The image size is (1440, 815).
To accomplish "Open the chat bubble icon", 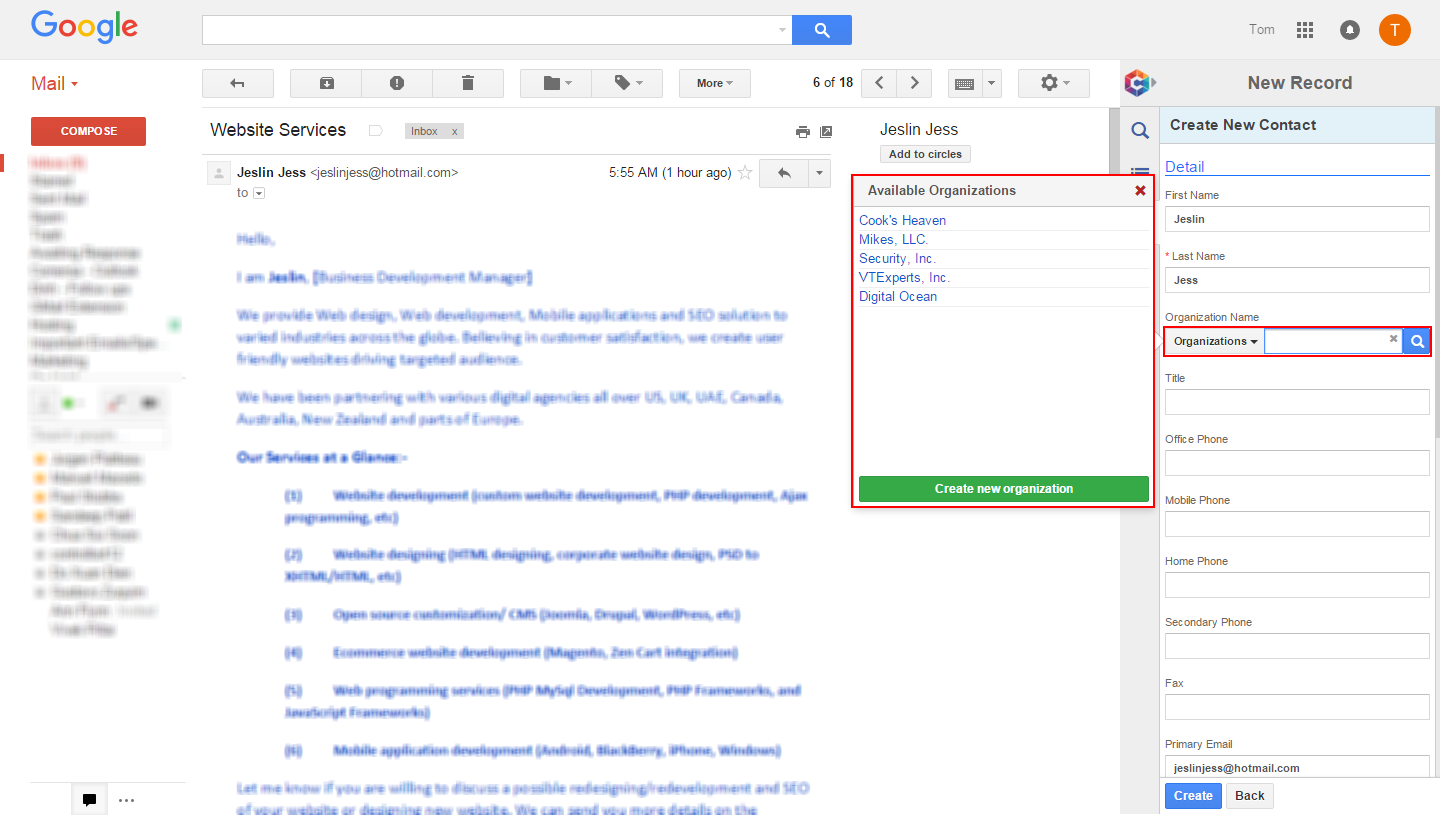I will click(89, 800).
